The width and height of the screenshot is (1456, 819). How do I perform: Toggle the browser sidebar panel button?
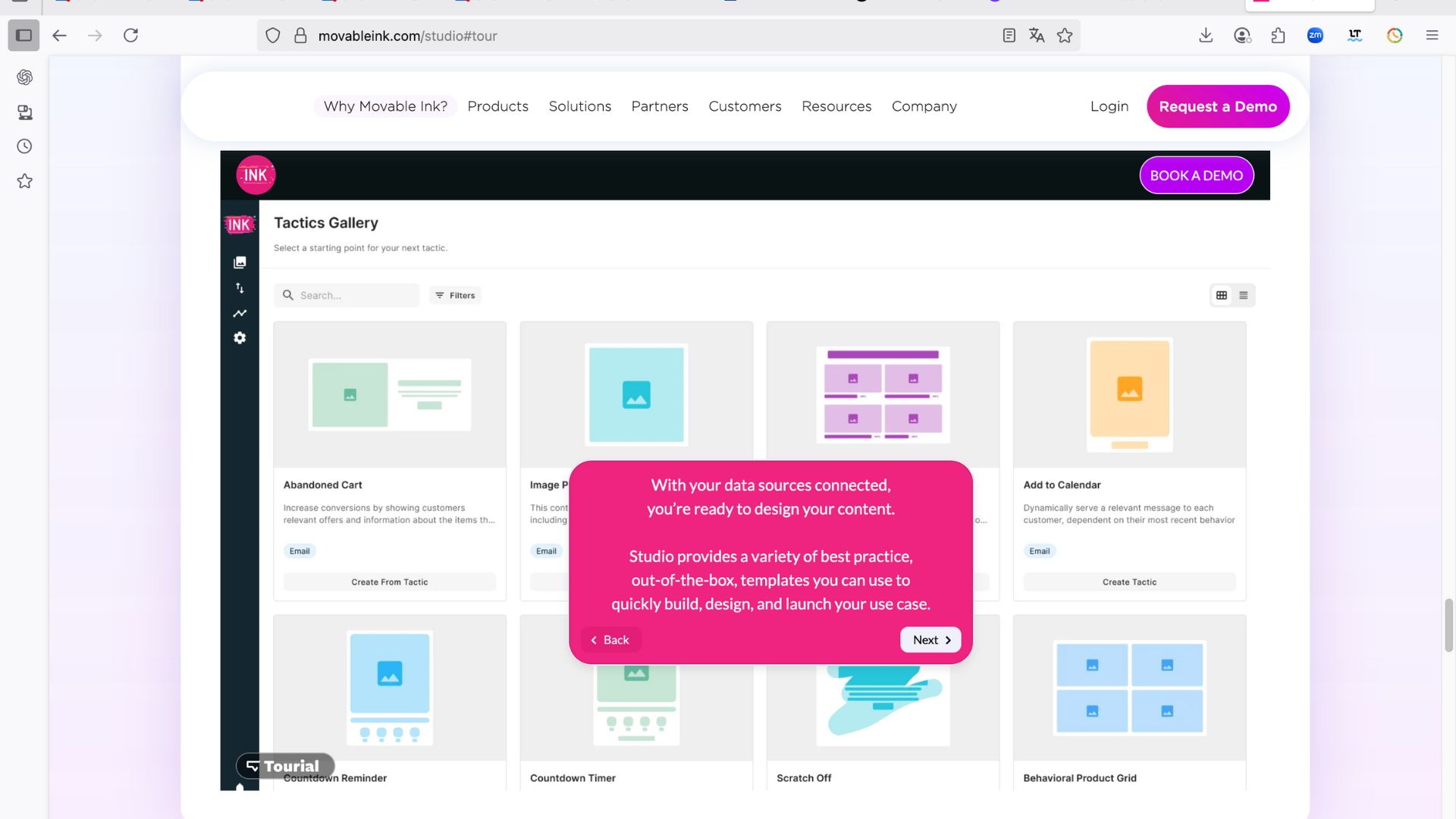point(24,36)
